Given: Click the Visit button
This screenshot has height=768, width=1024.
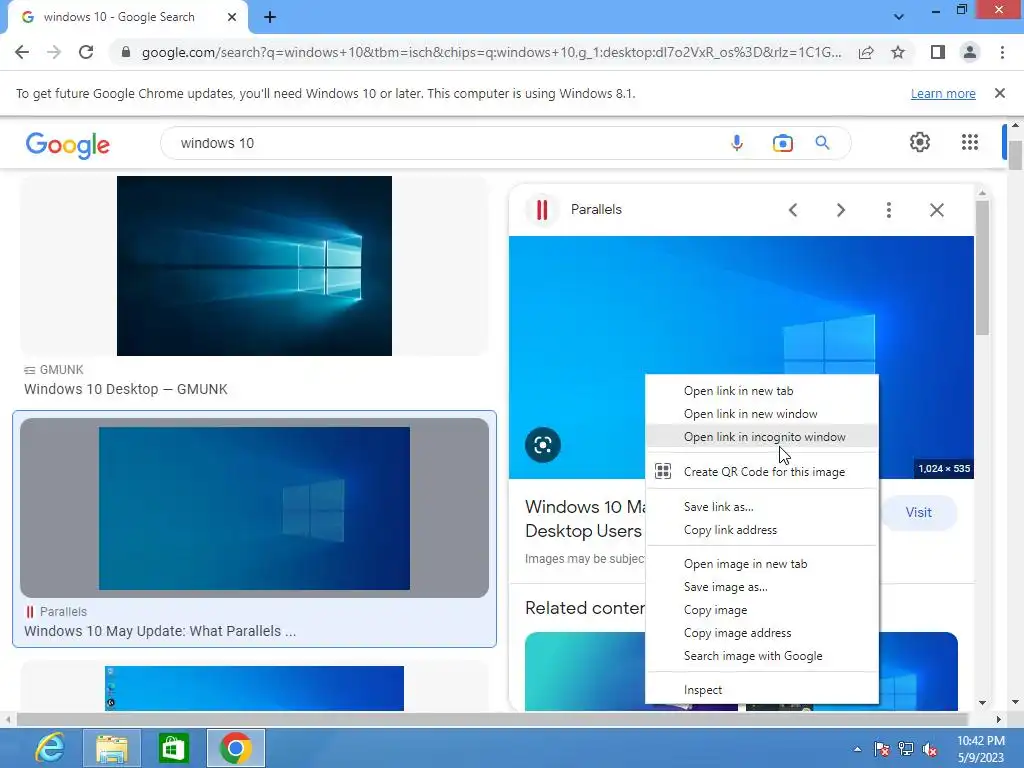Looking at the screenshot, I should 918,513.
